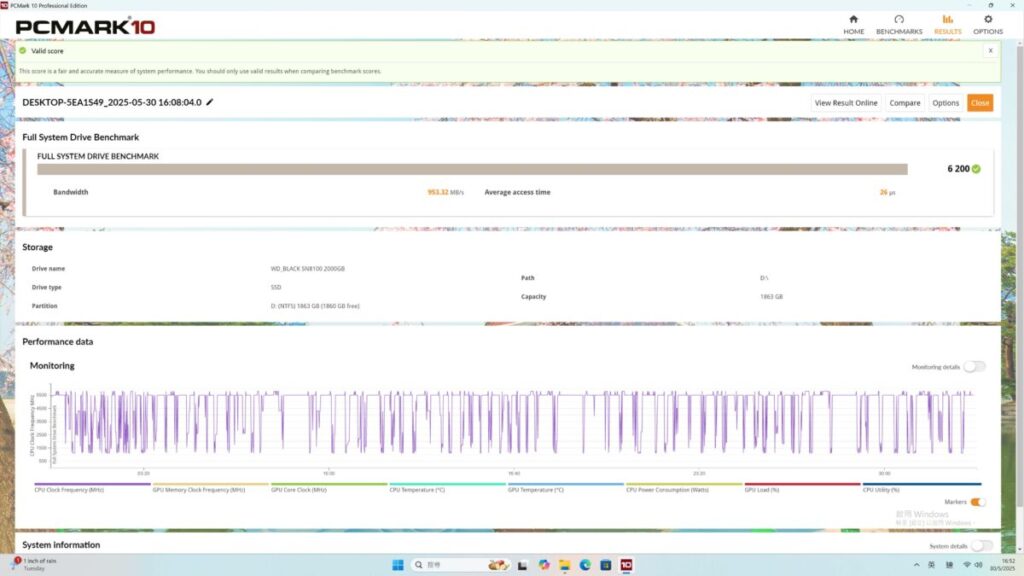Click the PCMARK 10 logo
This screenshot has height=576, width=1024.
pyautogui.click(x=86, y=27)
